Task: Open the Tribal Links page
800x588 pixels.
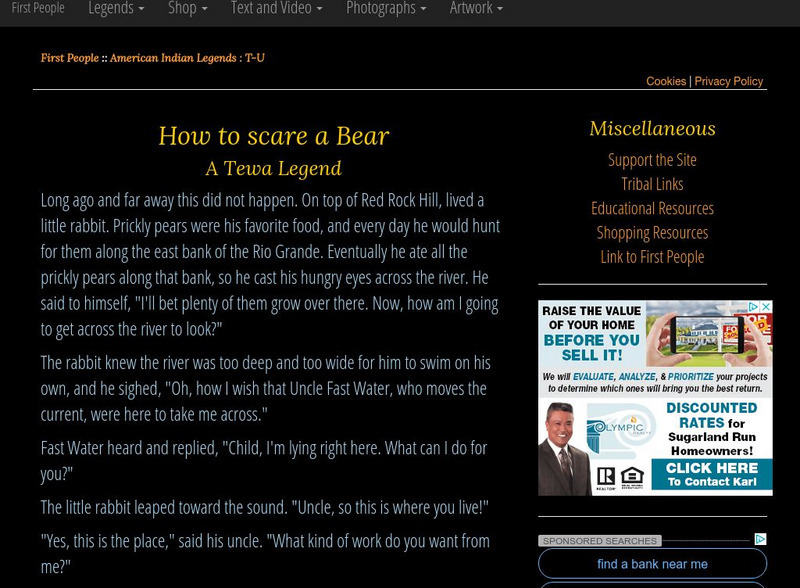Action: pyautogui.click(x=652, y=184)
